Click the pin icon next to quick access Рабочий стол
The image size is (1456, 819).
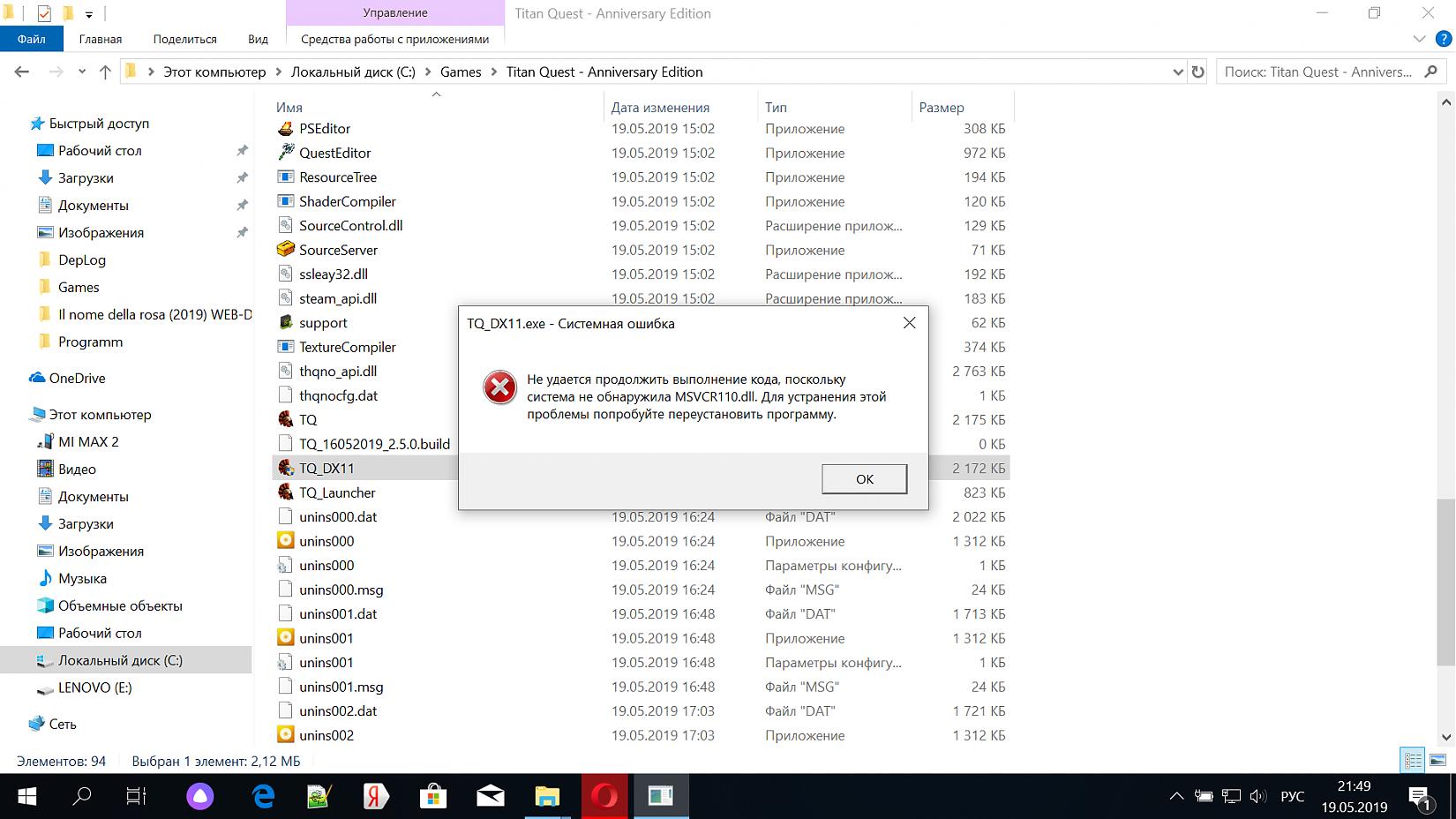point(242,151)
